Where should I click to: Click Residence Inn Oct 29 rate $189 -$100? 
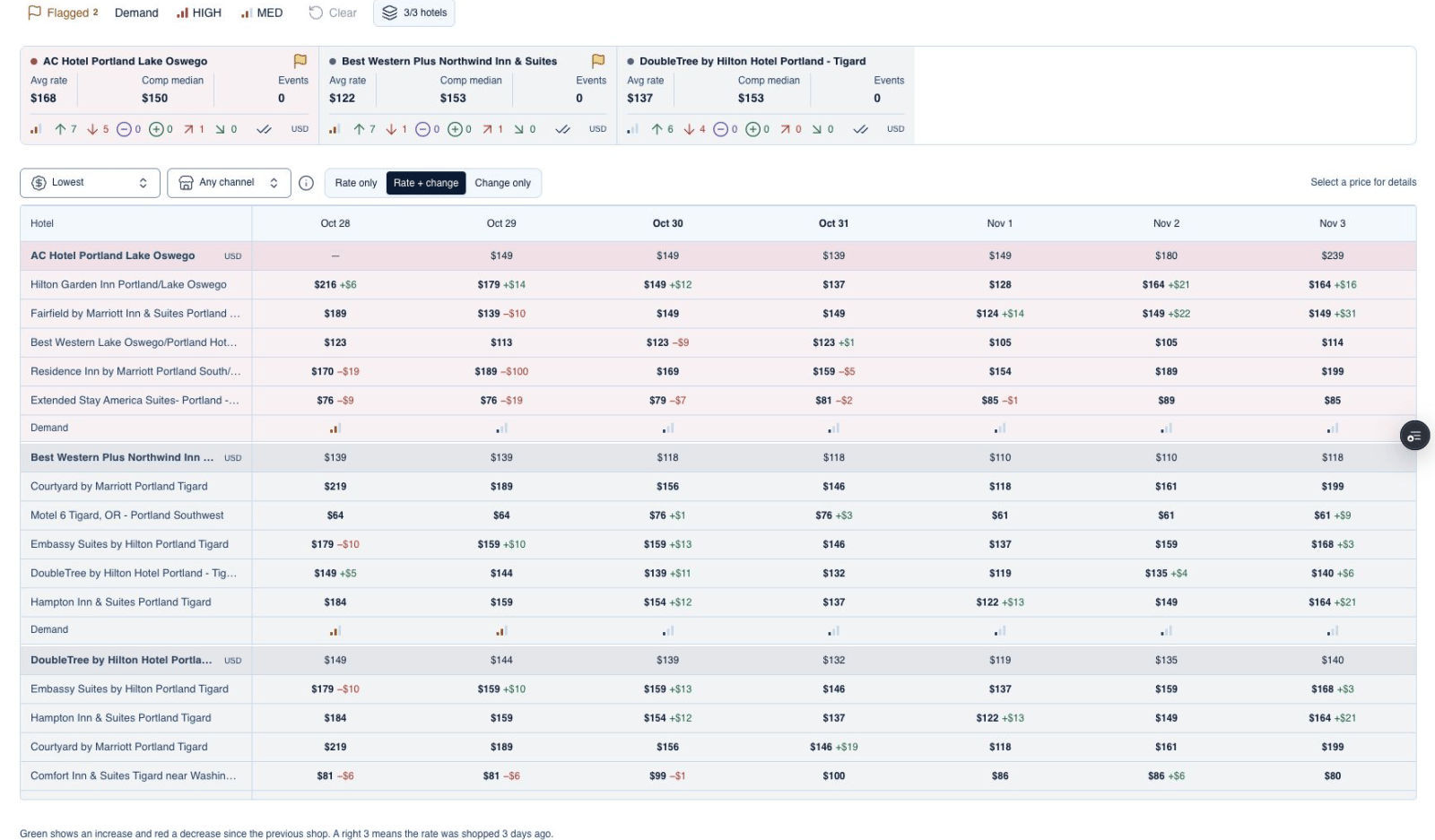pyautogui.click(x=501, y=371)
